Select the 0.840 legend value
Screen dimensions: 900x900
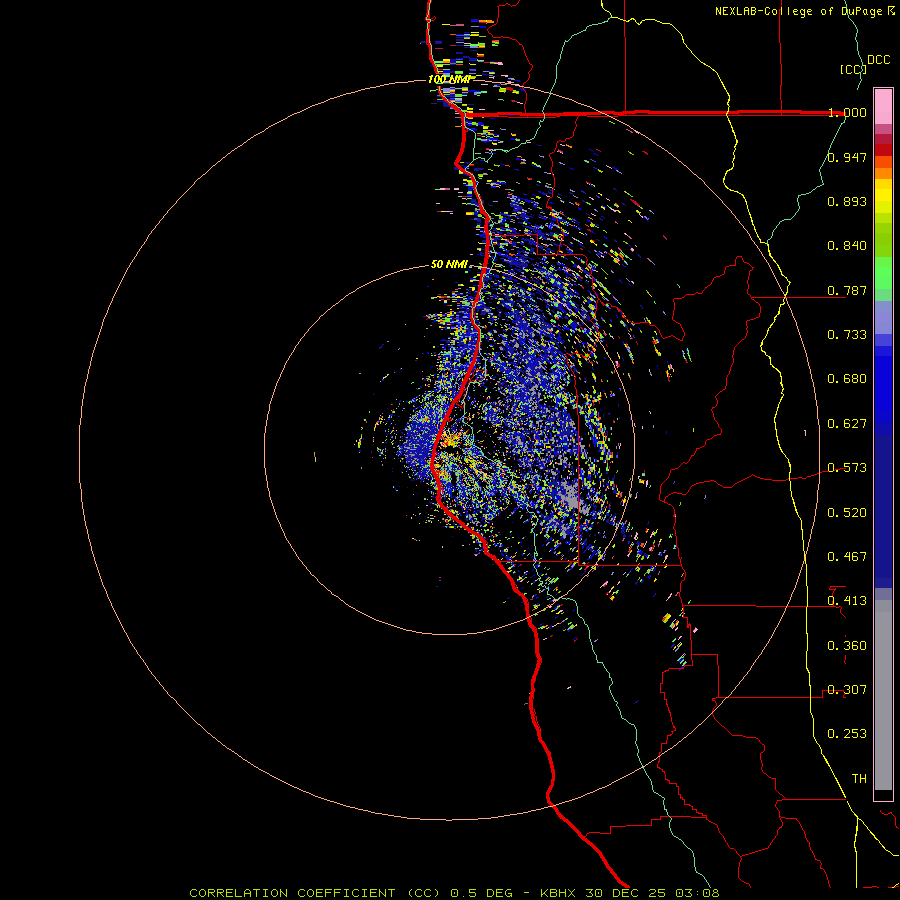[847, 246]
